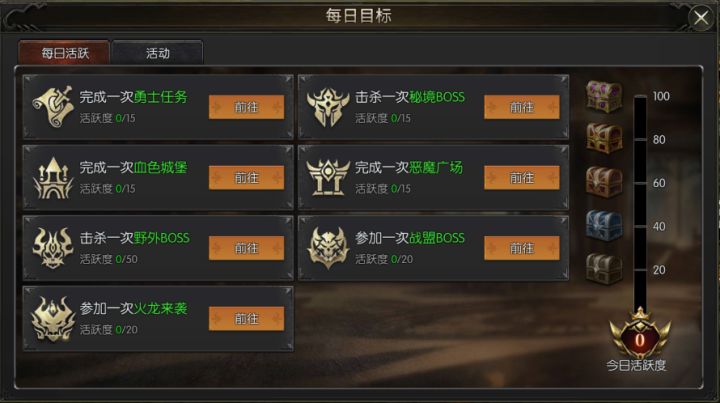Click the 勇士任务 scroll and sword icon
The width and height of the screenshot is (720, 403).
pos(53,107)
